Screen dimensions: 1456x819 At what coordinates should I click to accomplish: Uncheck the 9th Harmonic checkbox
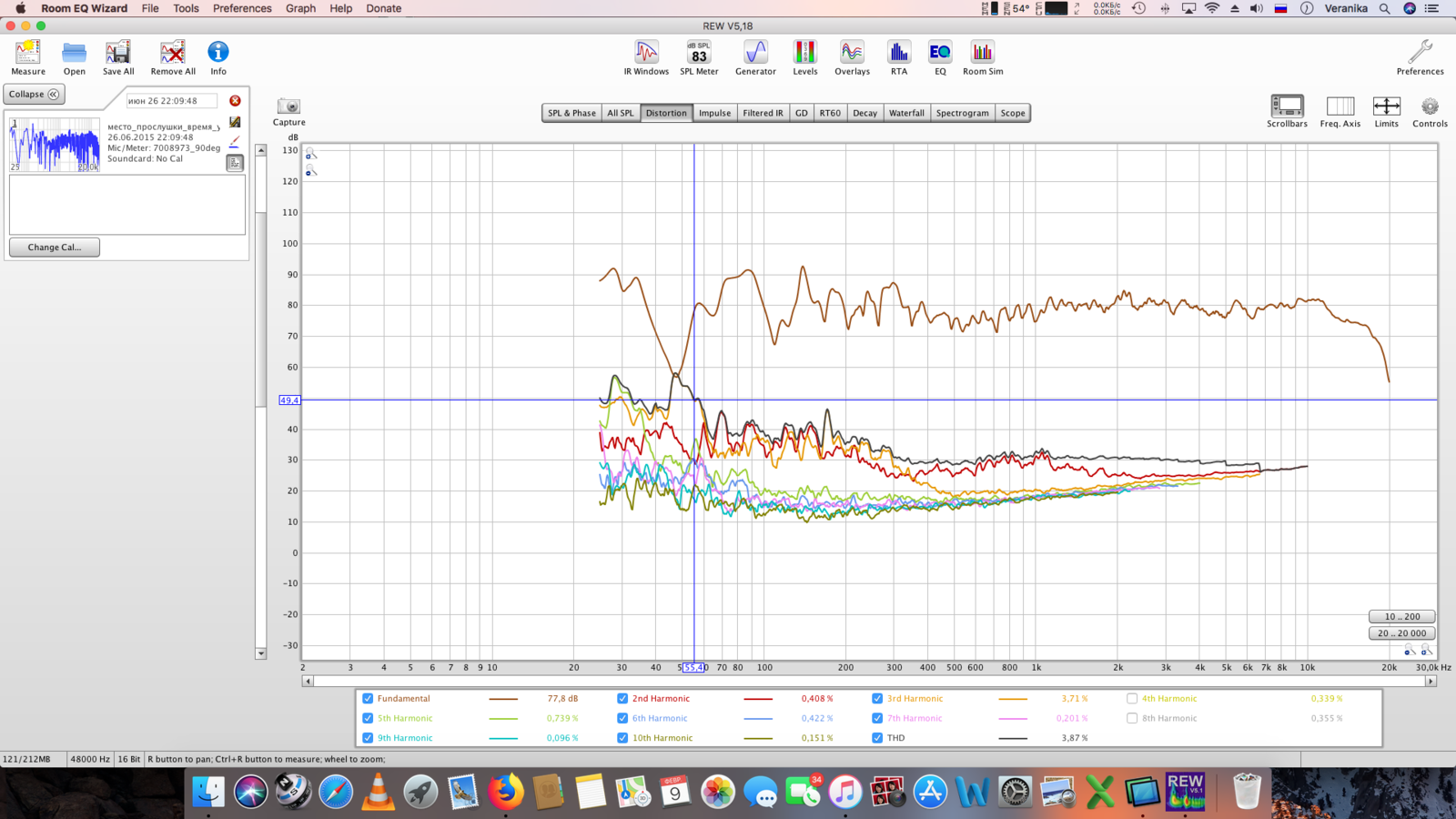tap(368, 738)
